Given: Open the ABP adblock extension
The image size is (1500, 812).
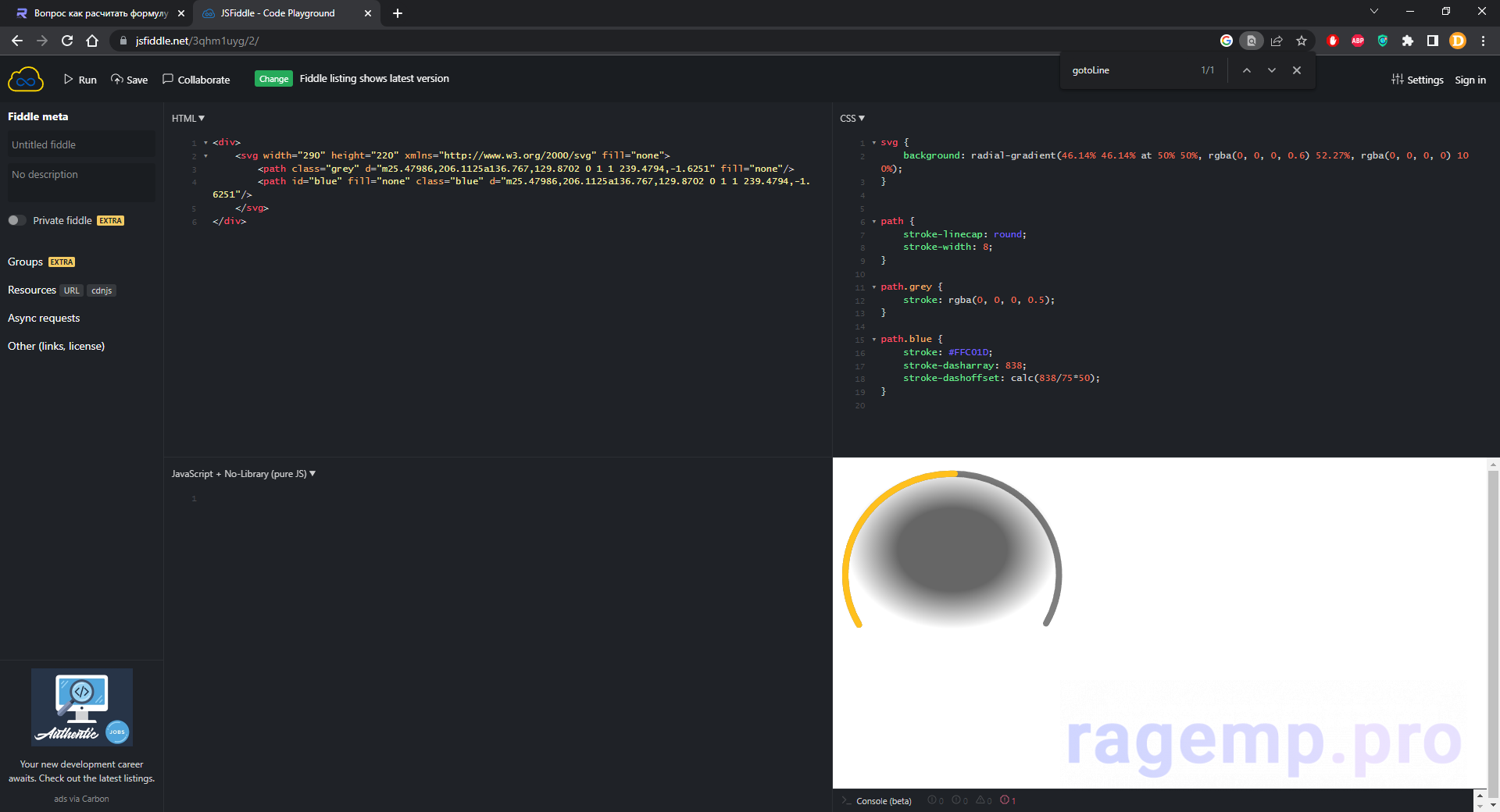Looking at the screenshot, I should pos(1358,41).
